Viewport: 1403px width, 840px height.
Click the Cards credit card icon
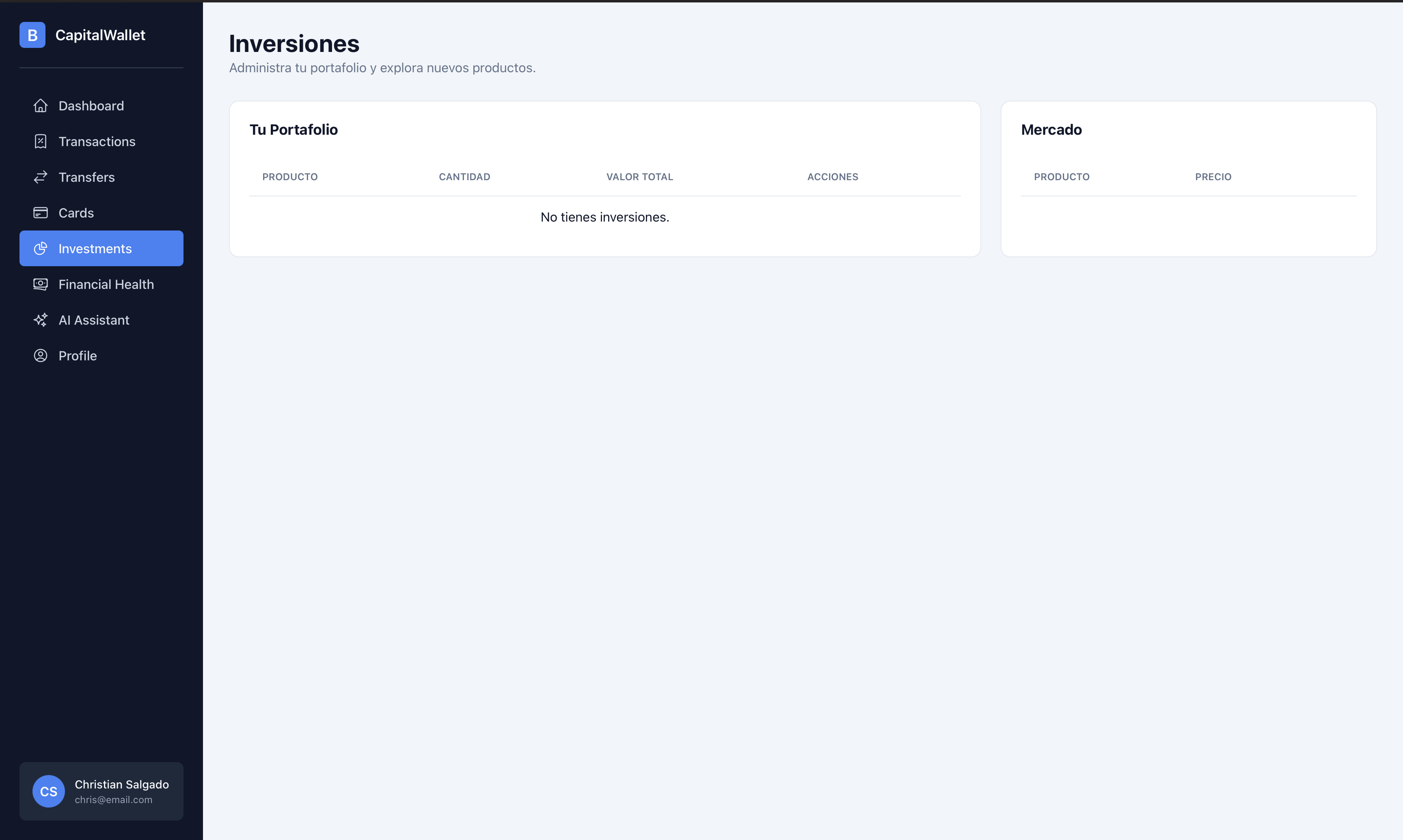click(40, 213)
